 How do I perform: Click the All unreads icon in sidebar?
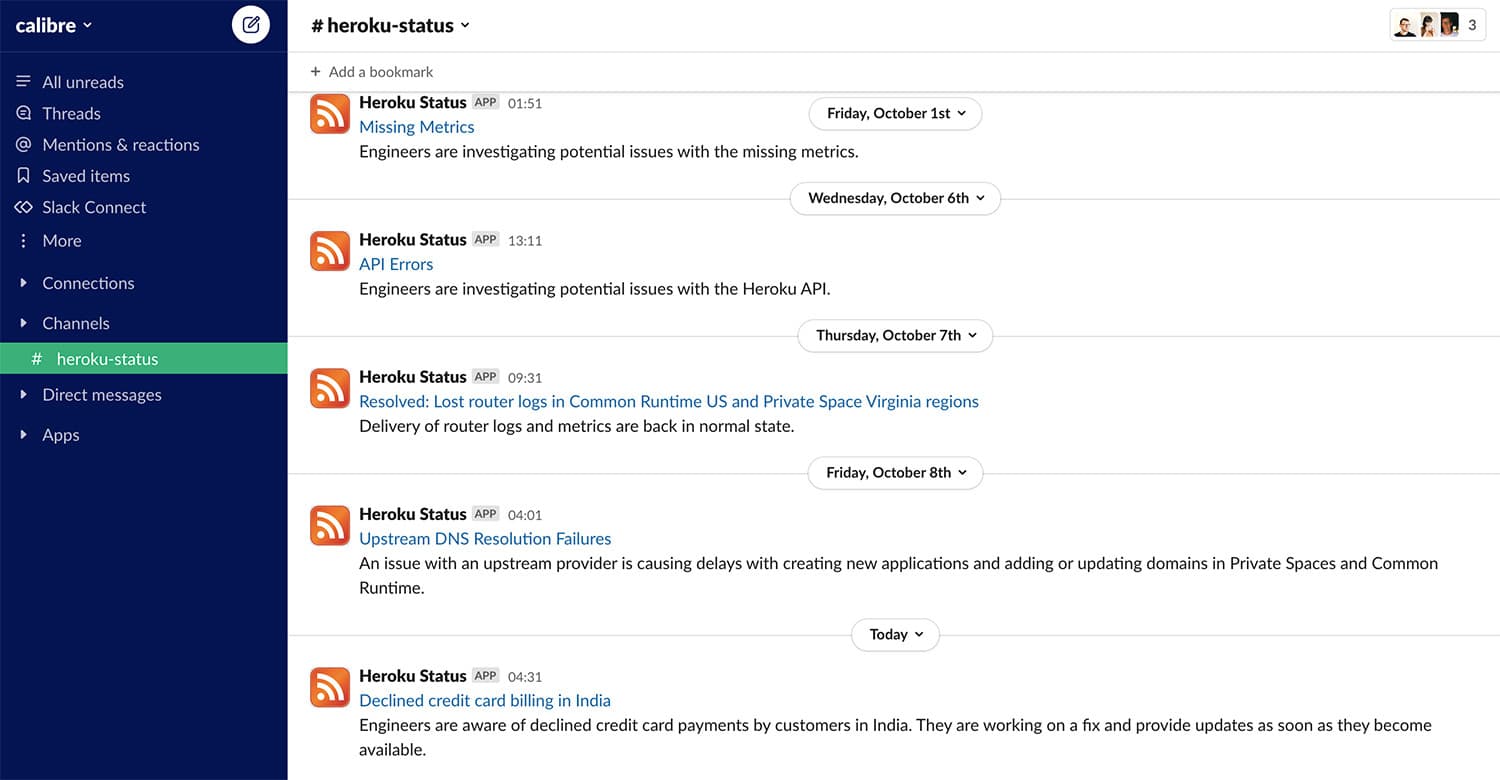(22, 81)
